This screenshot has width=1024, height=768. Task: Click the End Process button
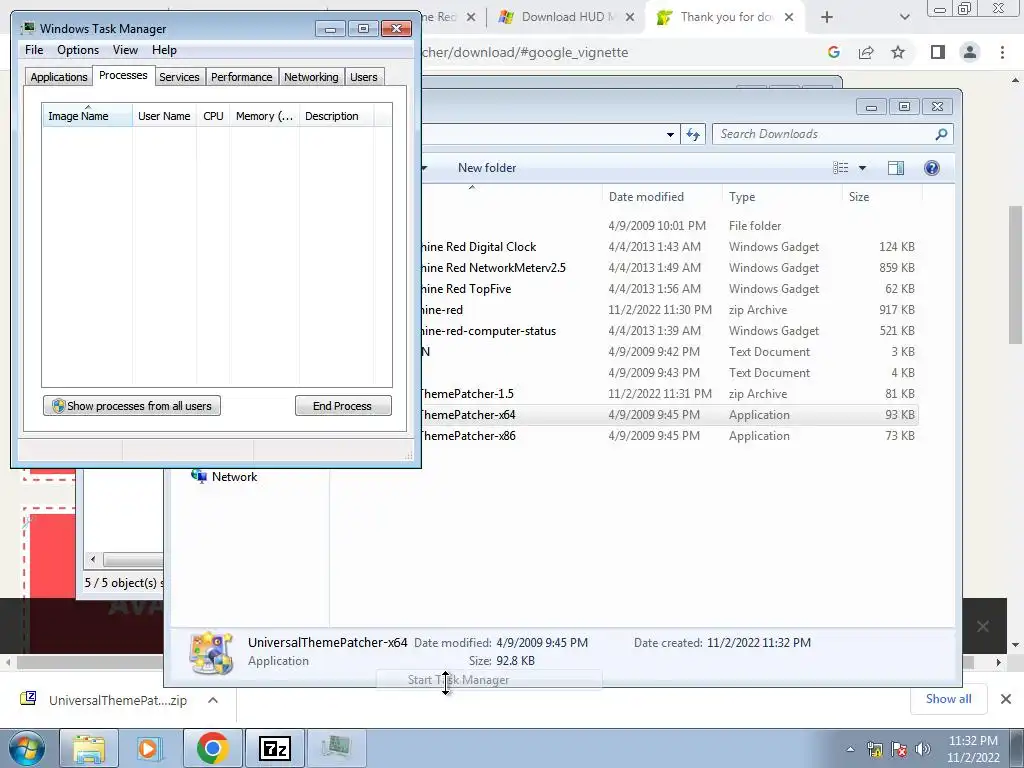pyautogui.click(x=343, y=406)
